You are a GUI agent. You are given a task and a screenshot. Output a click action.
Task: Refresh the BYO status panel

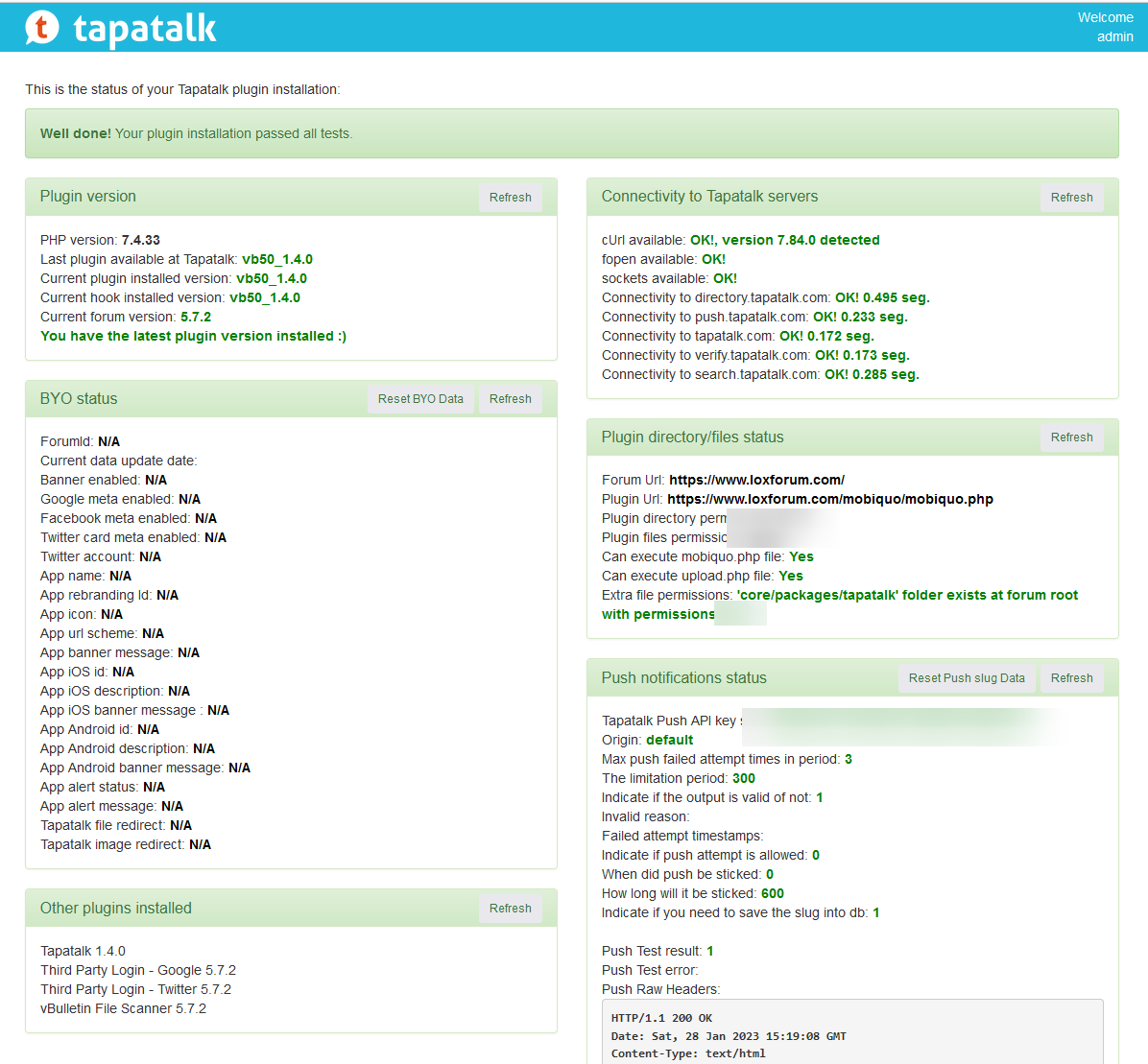pyautogui.click(x=511, y=399)
